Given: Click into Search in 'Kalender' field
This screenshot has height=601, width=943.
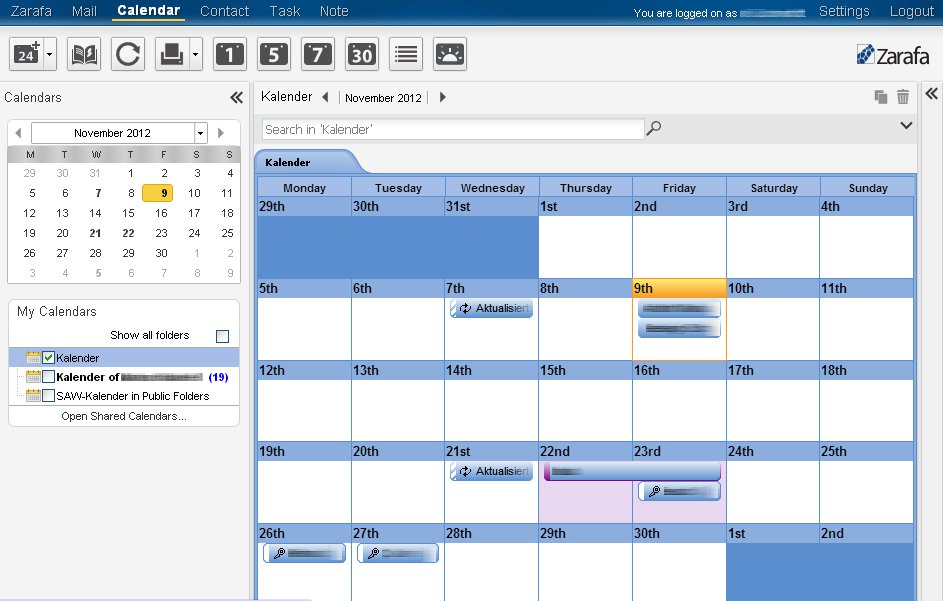Looking at the screenshot, I should 453,129.
